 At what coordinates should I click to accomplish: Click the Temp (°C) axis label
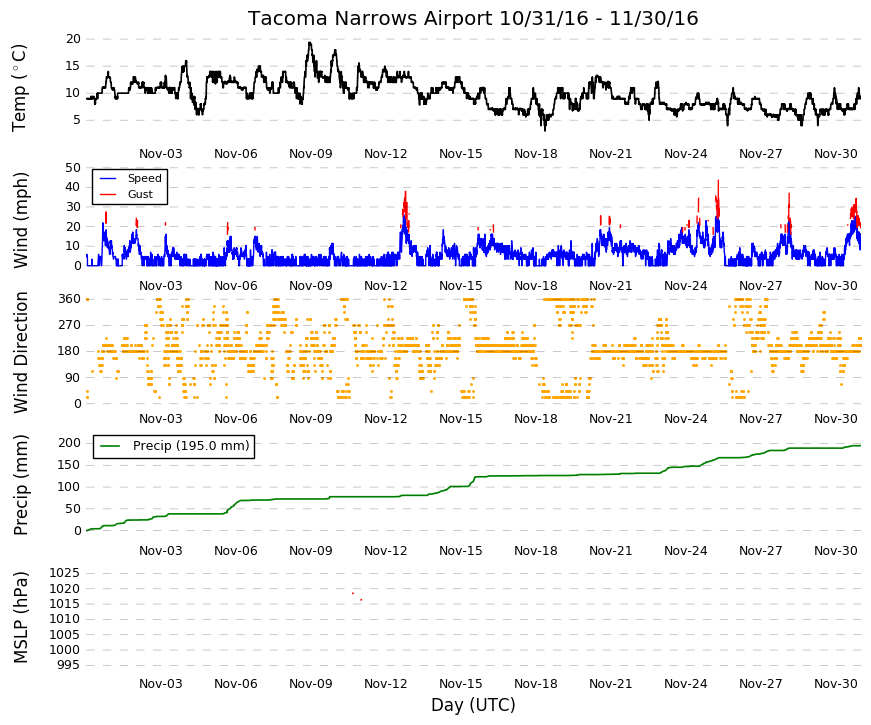[x=19, y=88]
